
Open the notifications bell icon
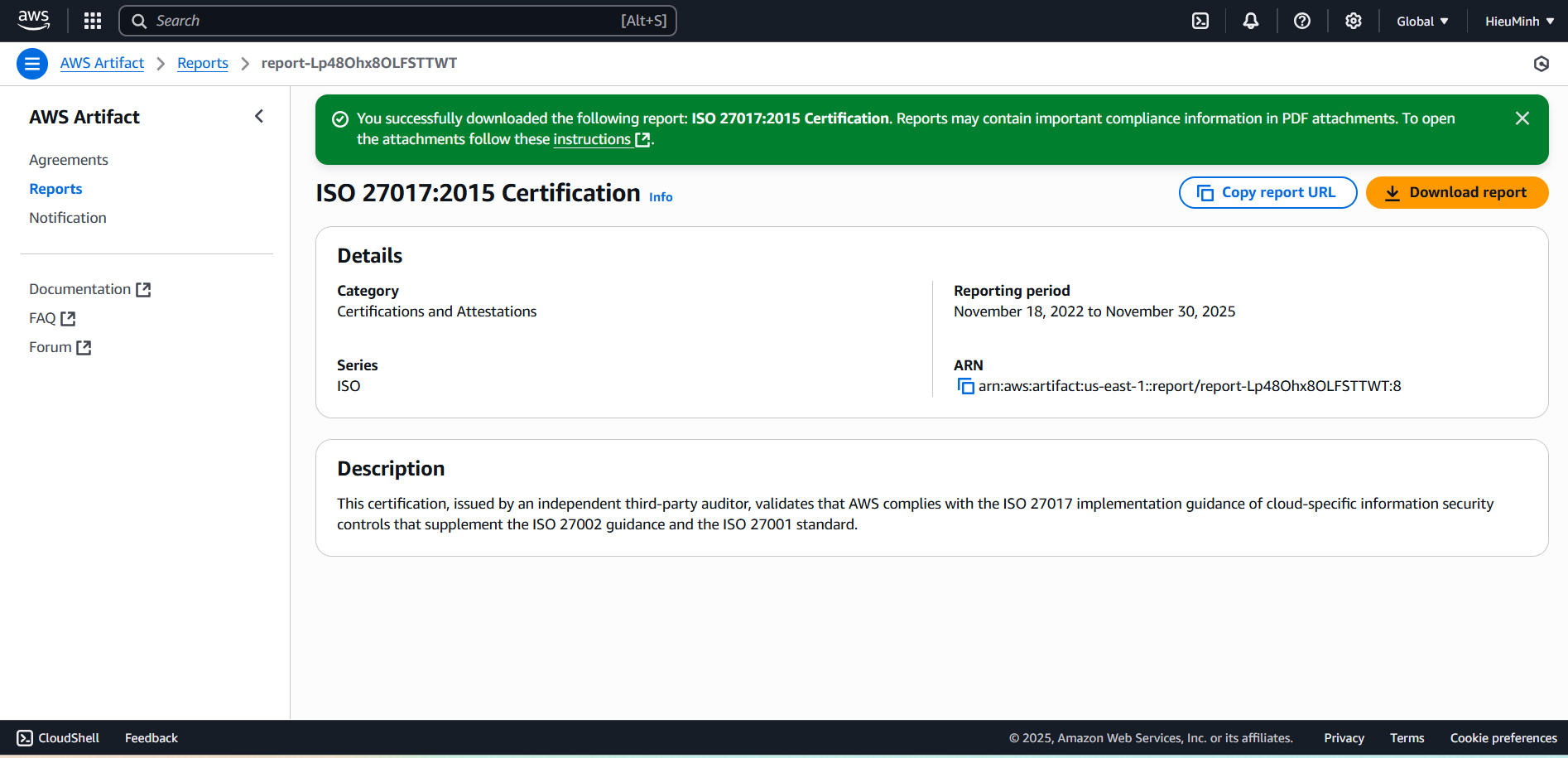[x=1251, y=21]
